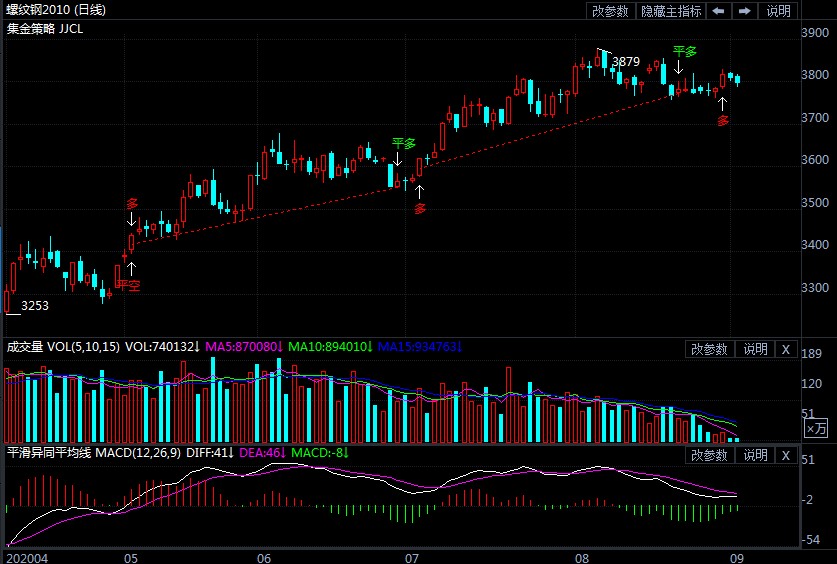
Task: Select the 集金策略 JJCL indicator label
Action: point(45,29)
